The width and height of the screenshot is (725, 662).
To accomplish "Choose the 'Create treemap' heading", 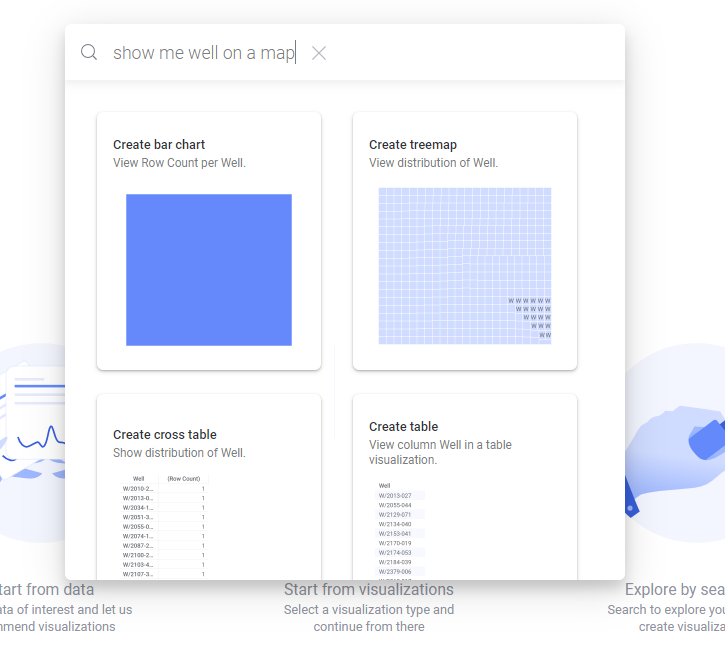I will [413, 145].
